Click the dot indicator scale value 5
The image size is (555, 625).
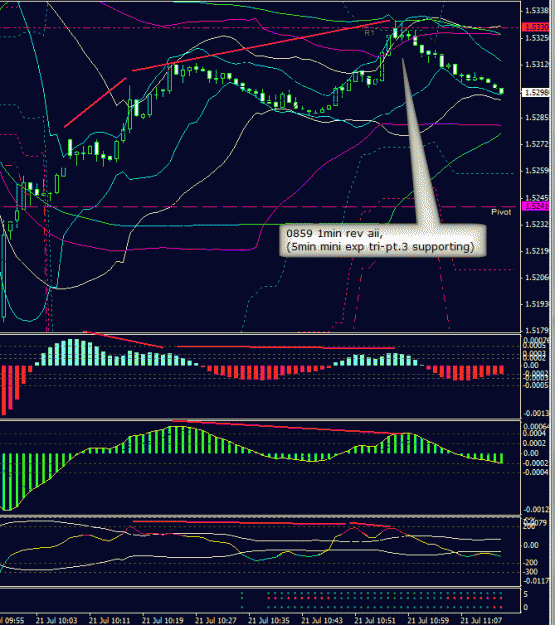click(x=525, y=594)
